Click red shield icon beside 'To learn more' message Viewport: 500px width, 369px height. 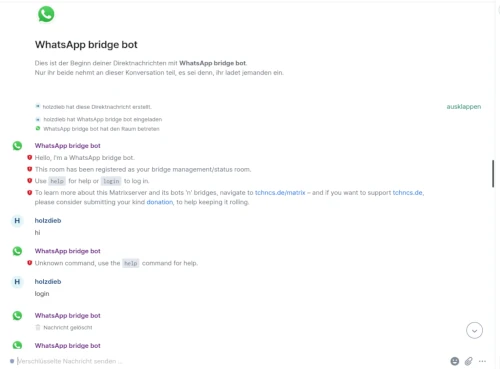coord(30,192)
